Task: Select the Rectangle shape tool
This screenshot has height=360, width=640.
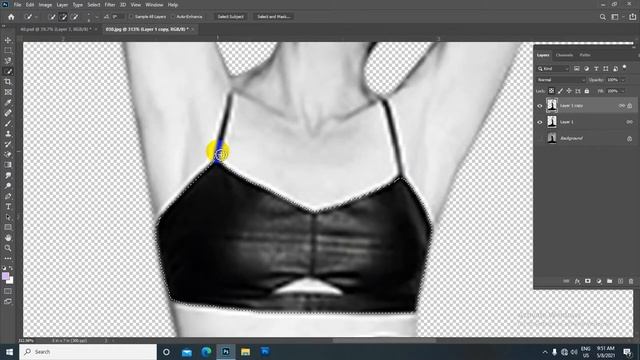Action: [8, 227]
